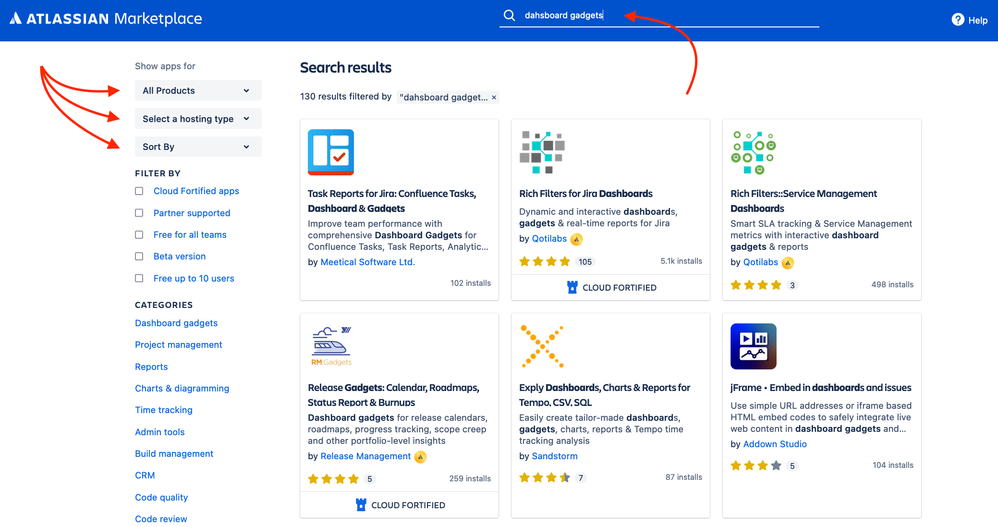Image resolution: width=998 pixels, height=527 pixels.
Task: Select Project management category
Action: coord(178,344)
